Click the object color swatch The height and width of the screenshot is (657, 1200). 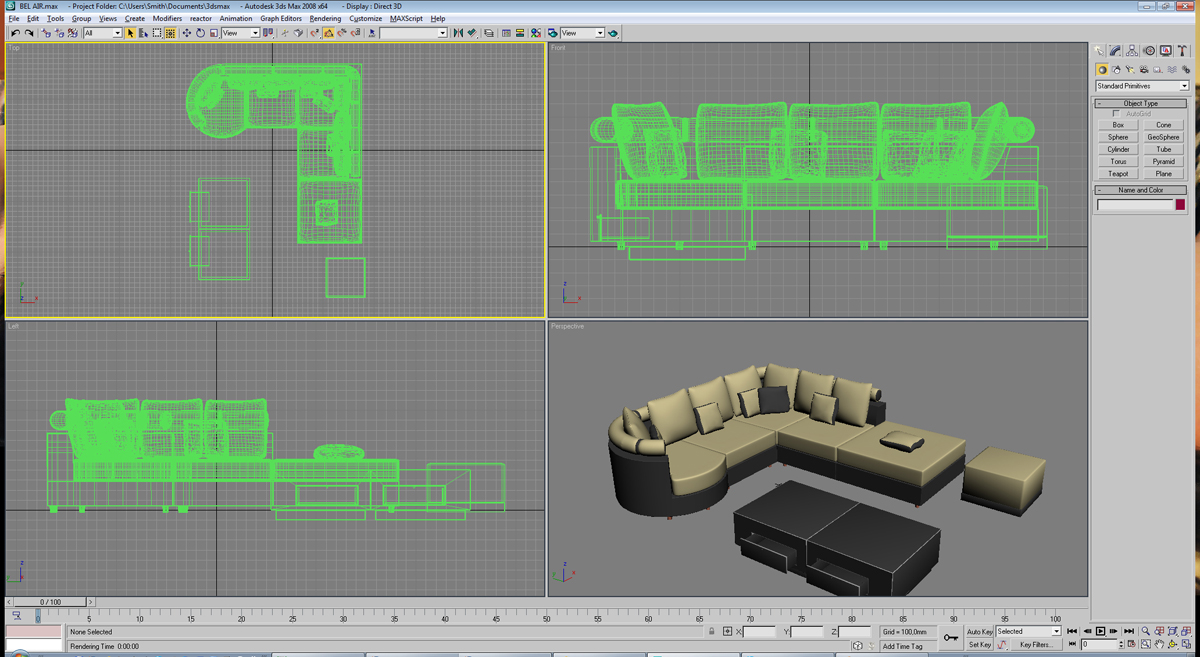coord(1180,205)
